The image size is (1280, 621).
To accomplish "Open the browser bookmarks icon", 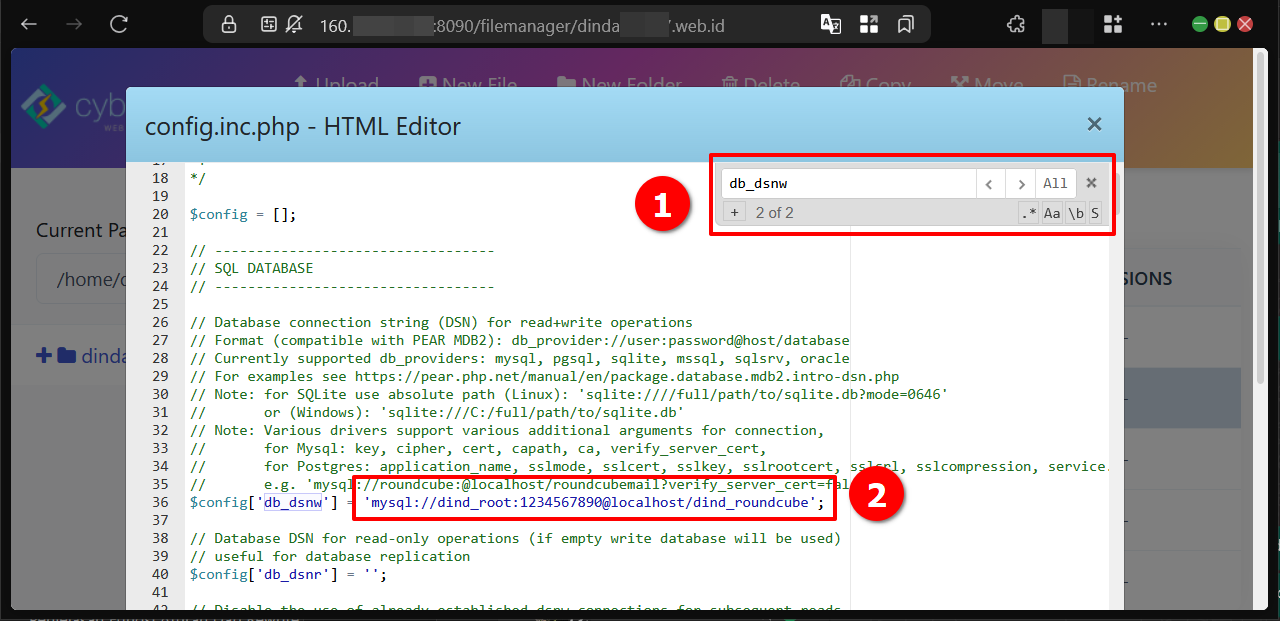I will click(x=906, y=24).
